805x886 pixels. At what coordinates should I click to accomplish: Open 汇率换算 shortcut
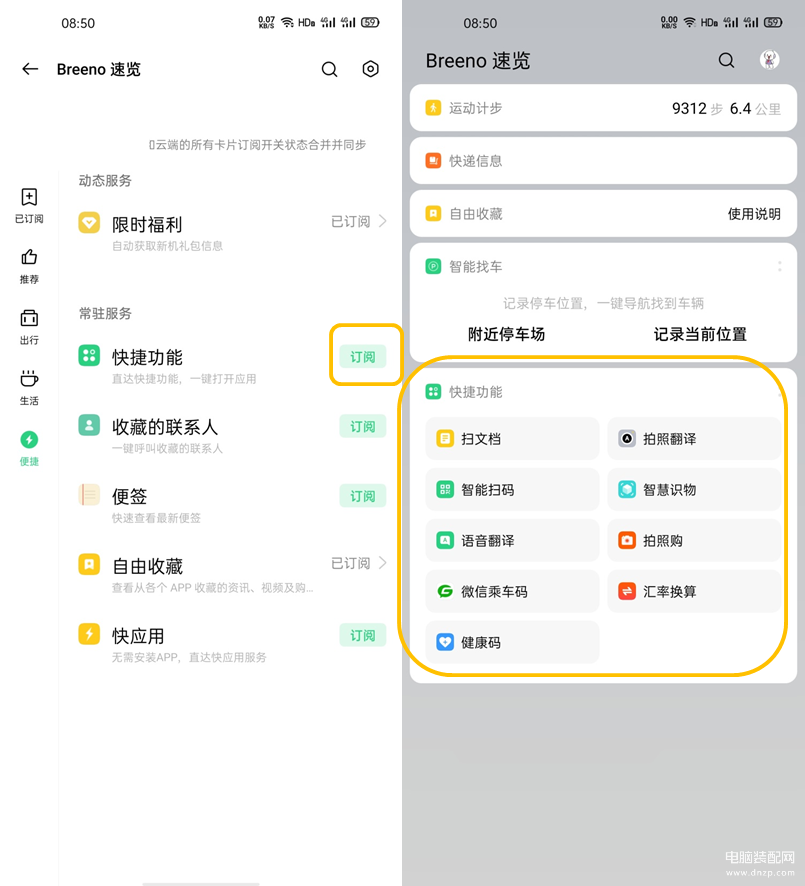[694, 591]
